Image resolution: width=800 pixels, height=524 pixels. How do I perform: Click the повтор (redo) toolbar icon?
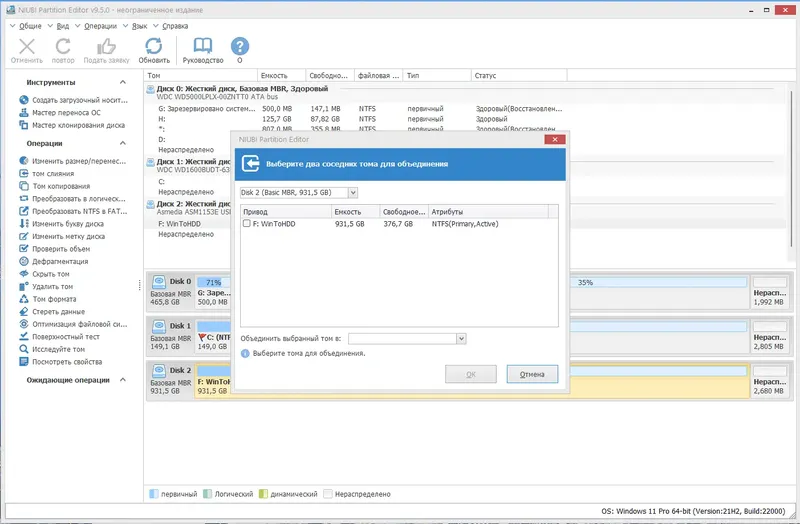(63, 46)
